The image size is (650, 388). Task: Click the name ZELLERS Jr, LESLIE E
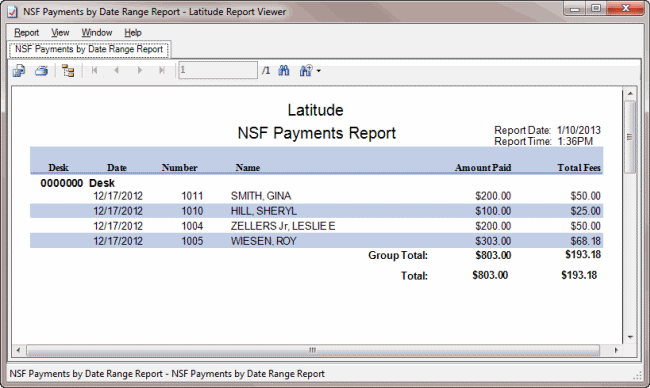[x=283, y=226]
